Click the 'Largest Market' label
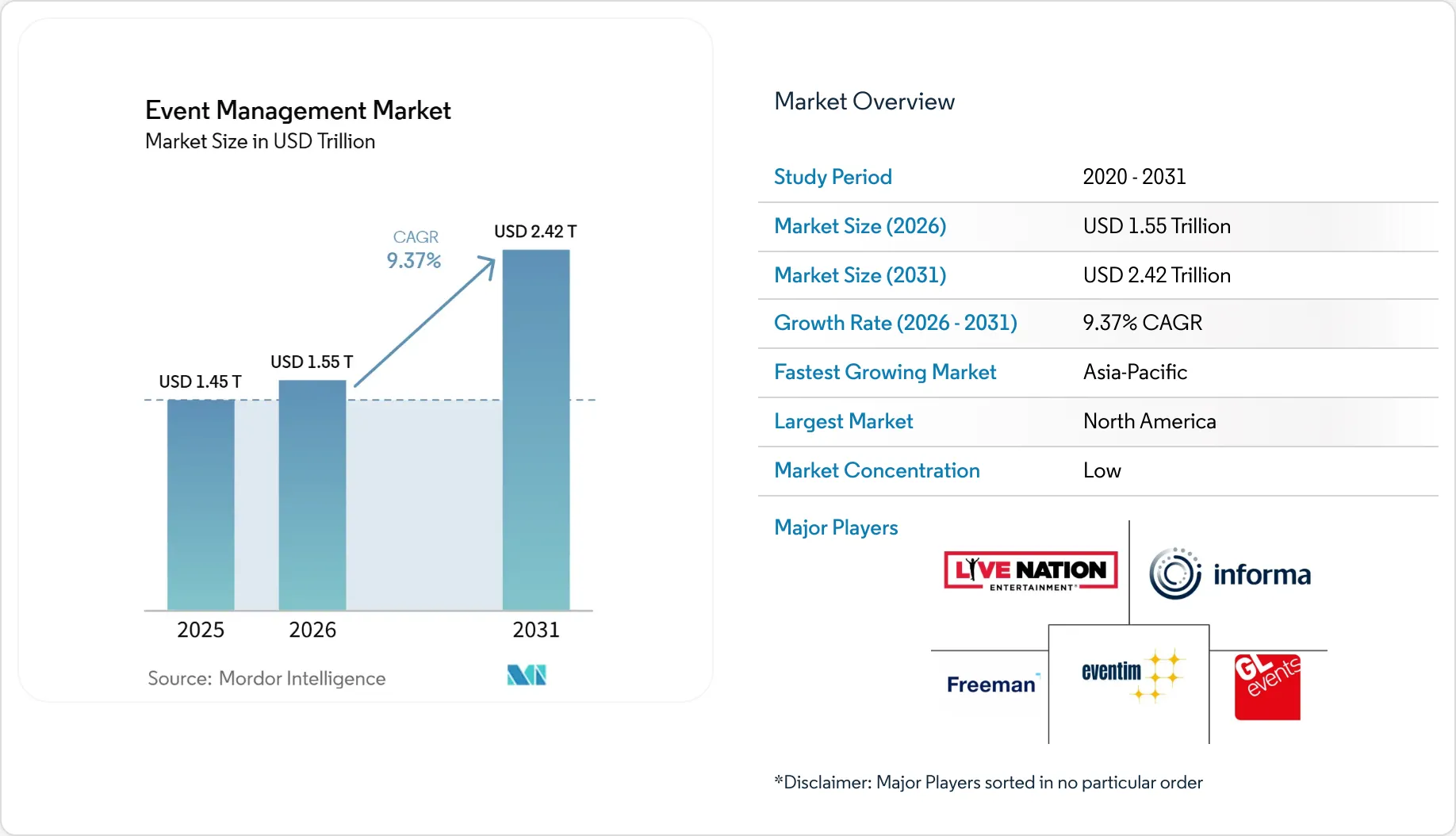Screen dimensions: 1456x836 844,421
